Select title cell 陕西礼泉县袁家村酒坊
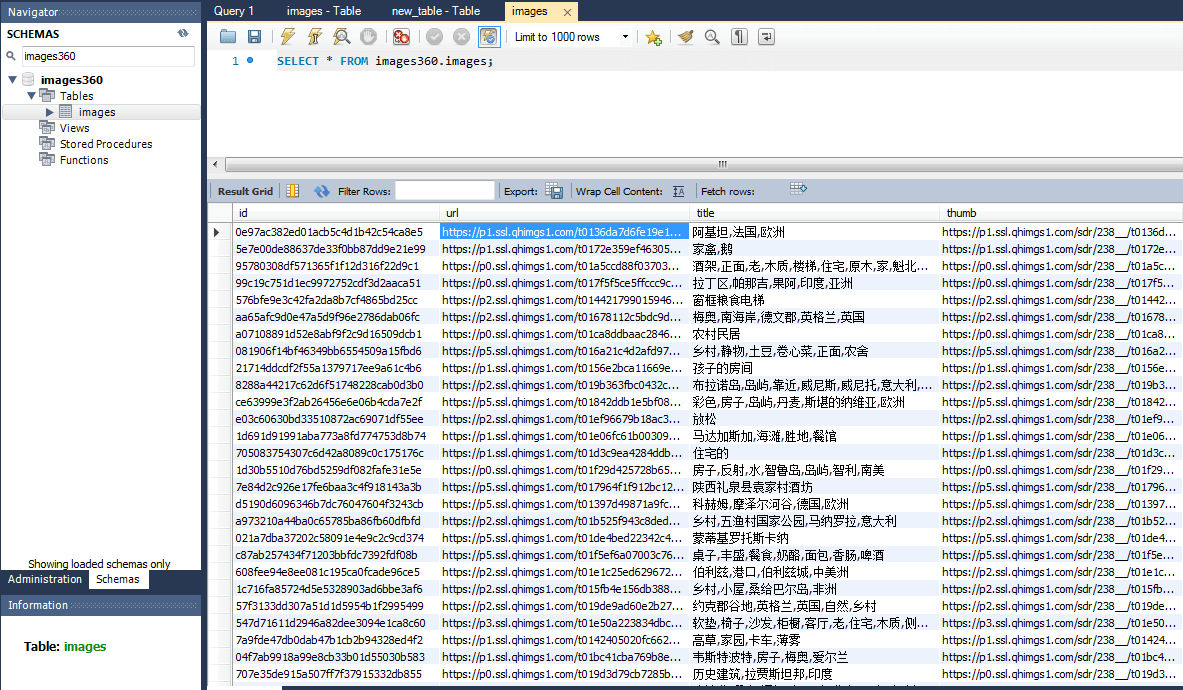 point(814,487)
